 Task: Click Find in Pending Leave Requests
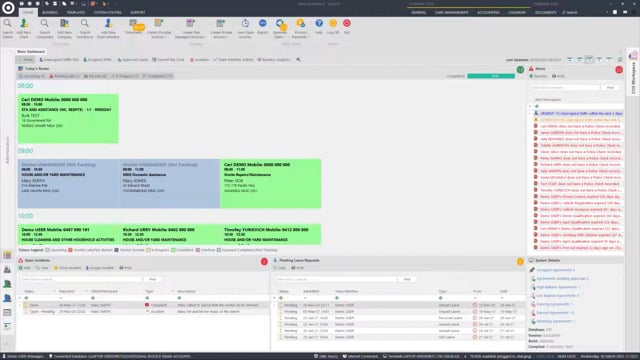[x=407, y=279]
